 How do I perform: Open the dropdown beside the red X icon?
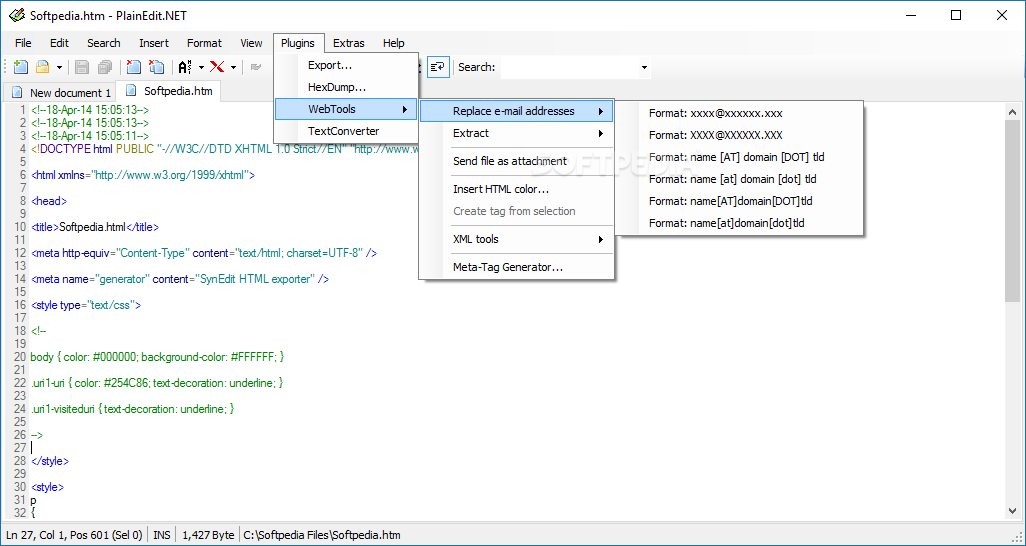click(x=233, y=67)
